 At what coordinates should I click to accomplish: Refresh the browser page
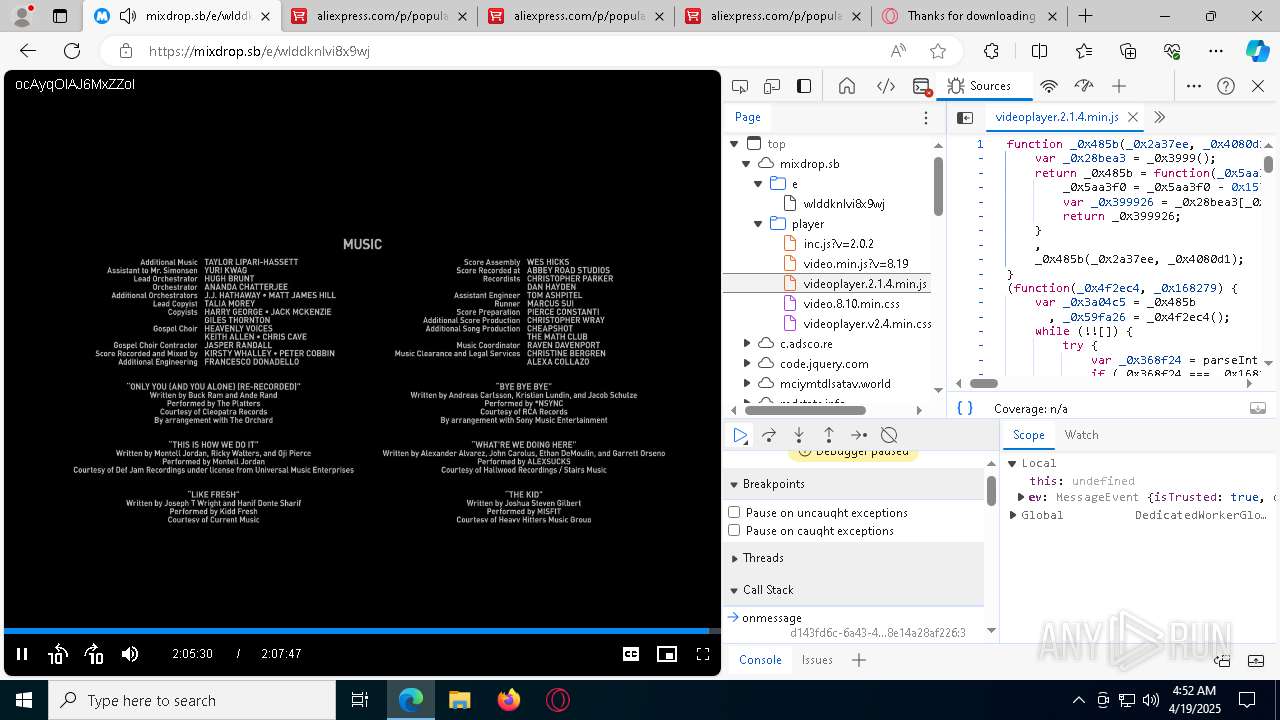72,51
